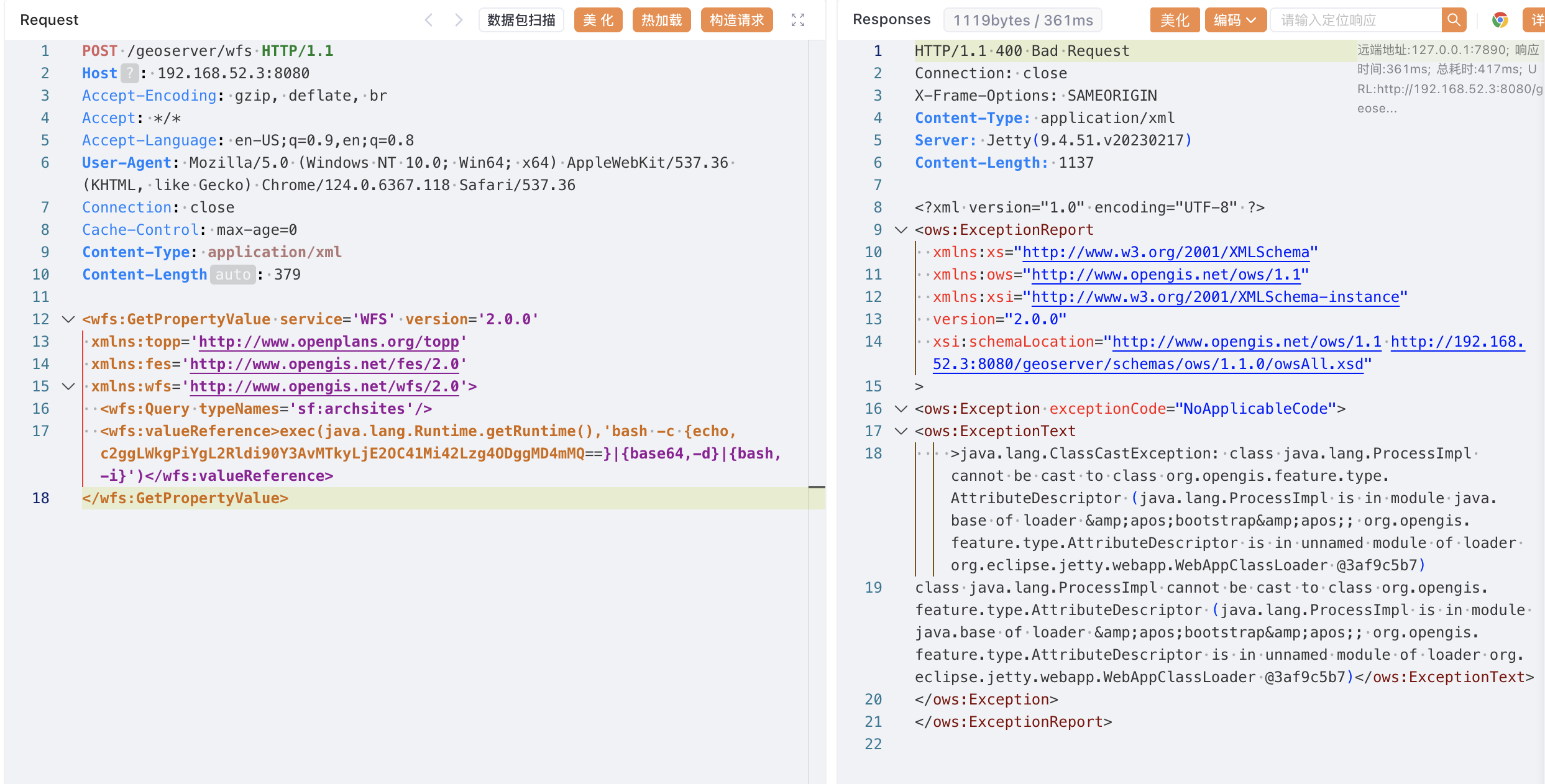Viewport: 1545px width, 784px height.
Task: Click the 构造请求 build request button
Action: tap(736, 20)
